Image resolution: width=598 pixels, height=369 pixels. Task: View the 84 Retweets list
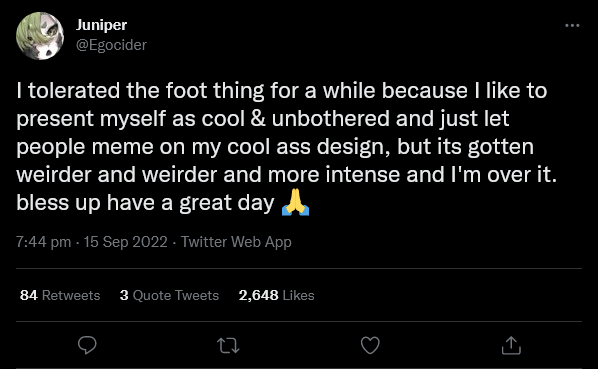[60, 295]
